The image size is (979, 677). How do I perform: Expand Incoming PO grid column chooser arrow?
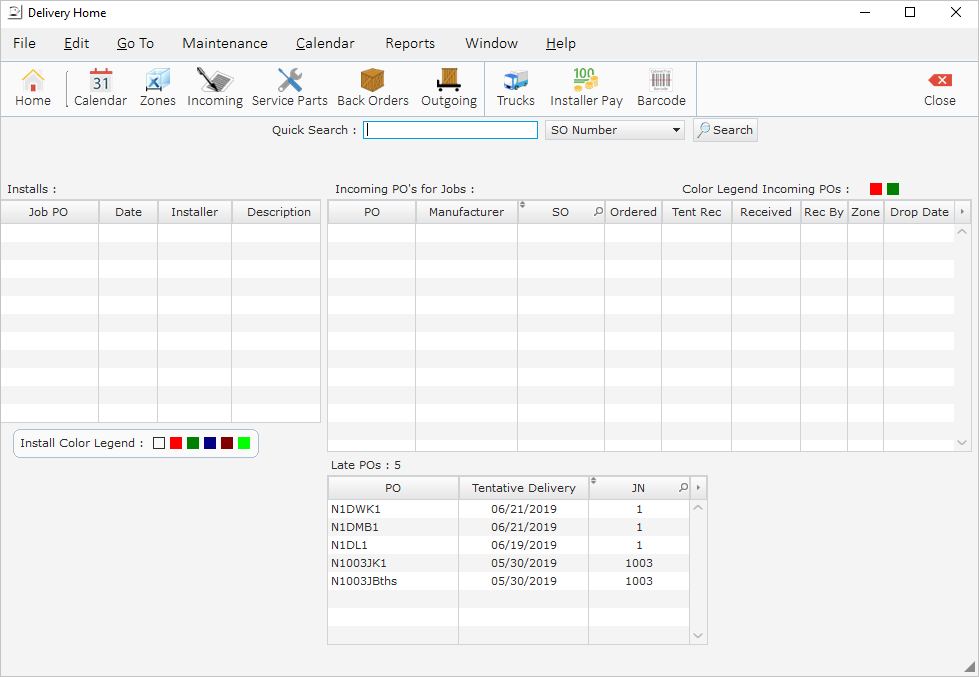963,212
